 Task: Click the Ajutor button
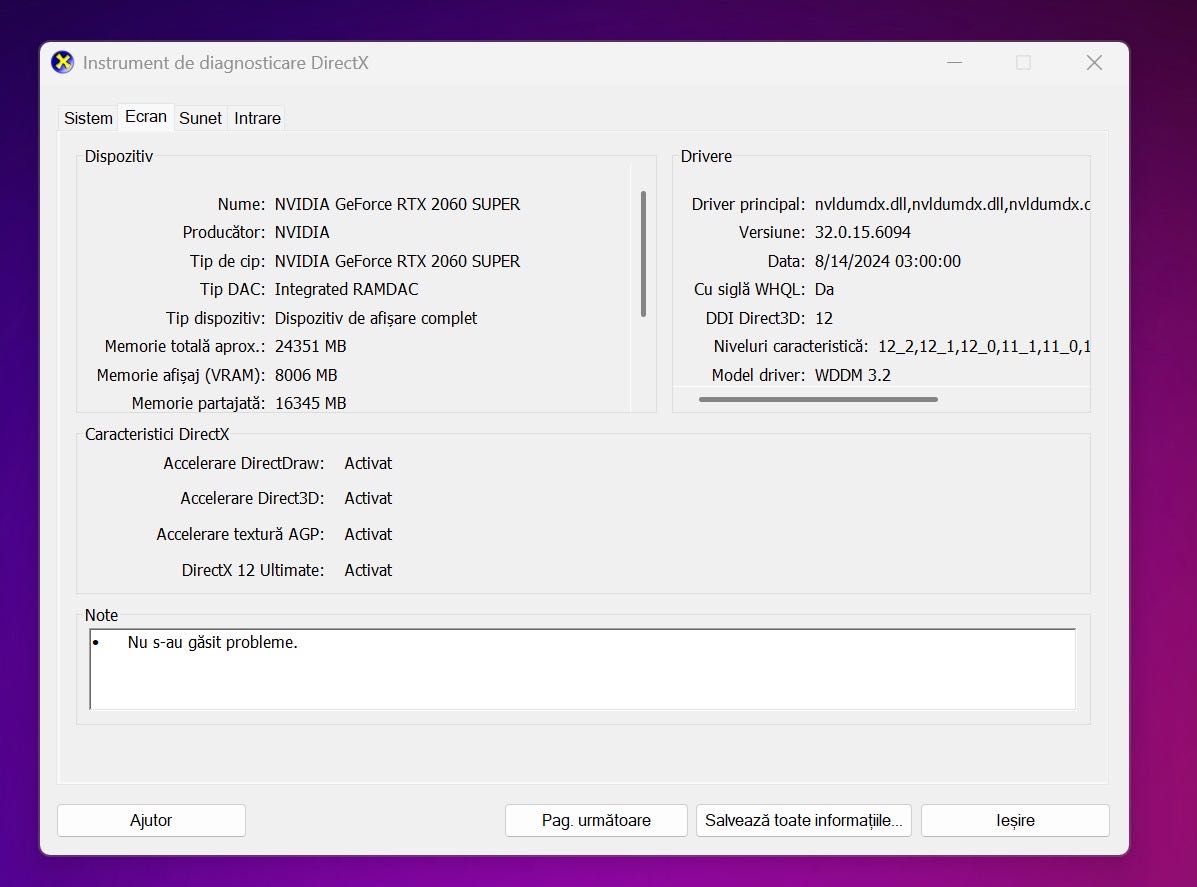pos(151,821)
